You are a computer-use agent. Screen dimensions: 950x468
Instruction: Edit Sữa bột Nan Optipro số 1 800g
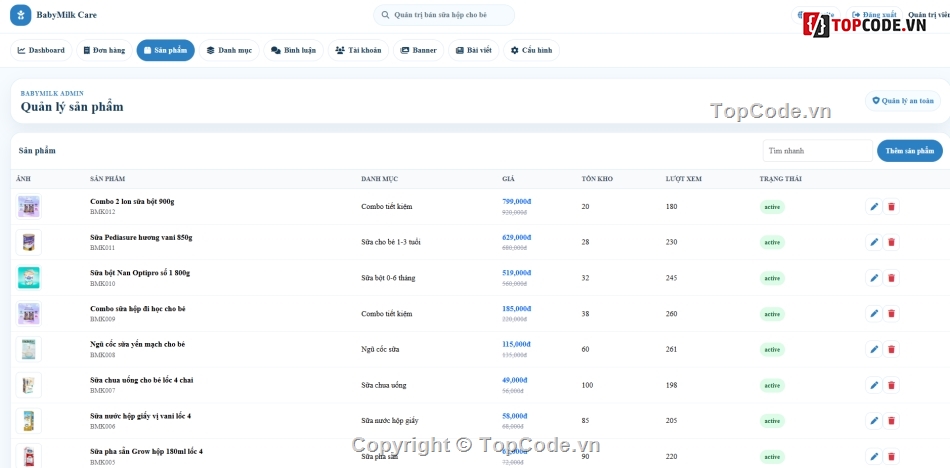pos(874,278)
